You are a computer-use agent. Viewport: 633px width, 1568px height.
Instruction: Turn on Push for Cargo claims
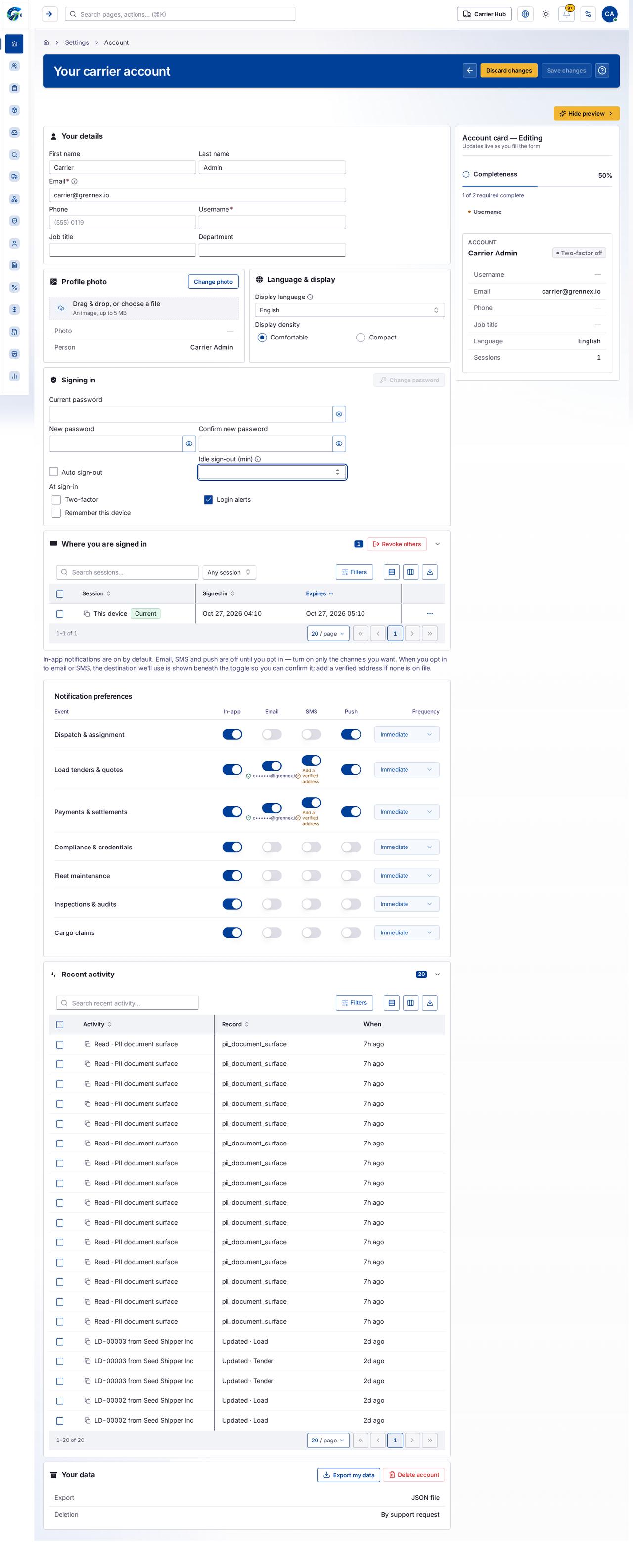351,932
